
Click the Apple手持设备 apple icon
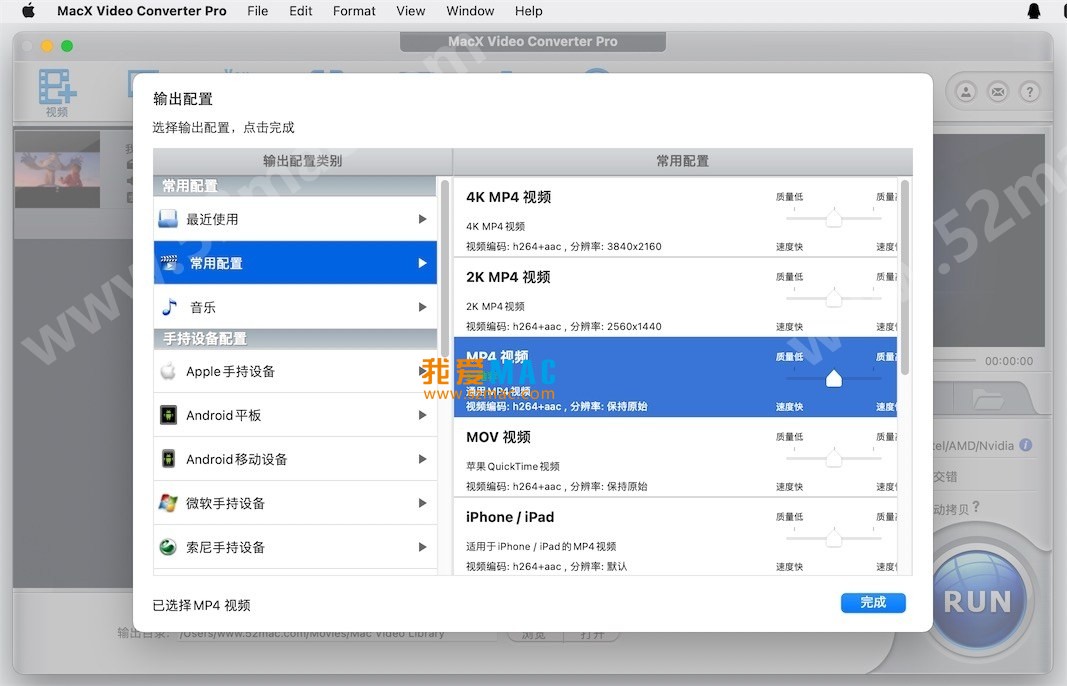point(168,371)
